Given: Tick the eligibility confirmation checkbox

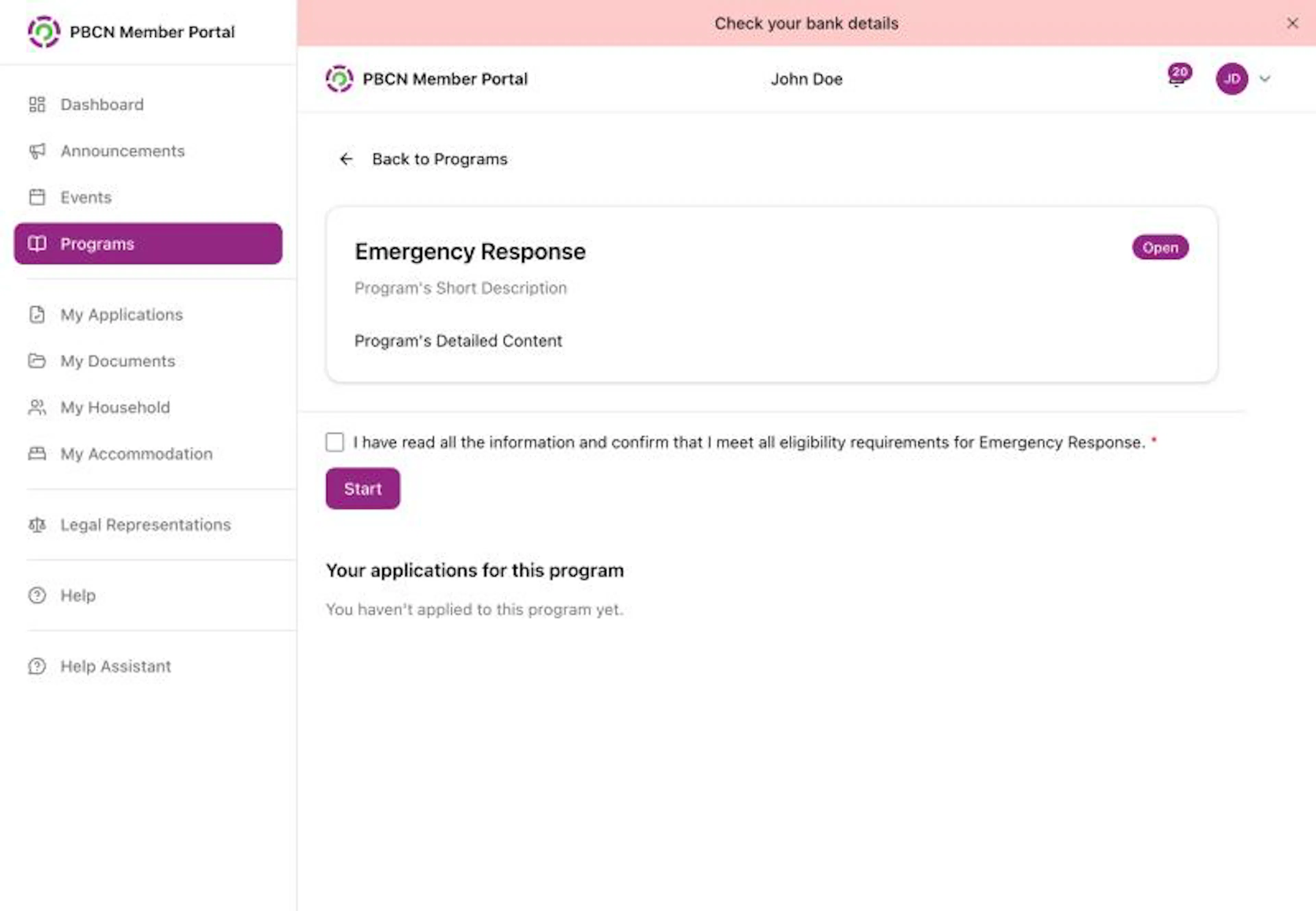Looking at the screenshot, I should point(334,442).
